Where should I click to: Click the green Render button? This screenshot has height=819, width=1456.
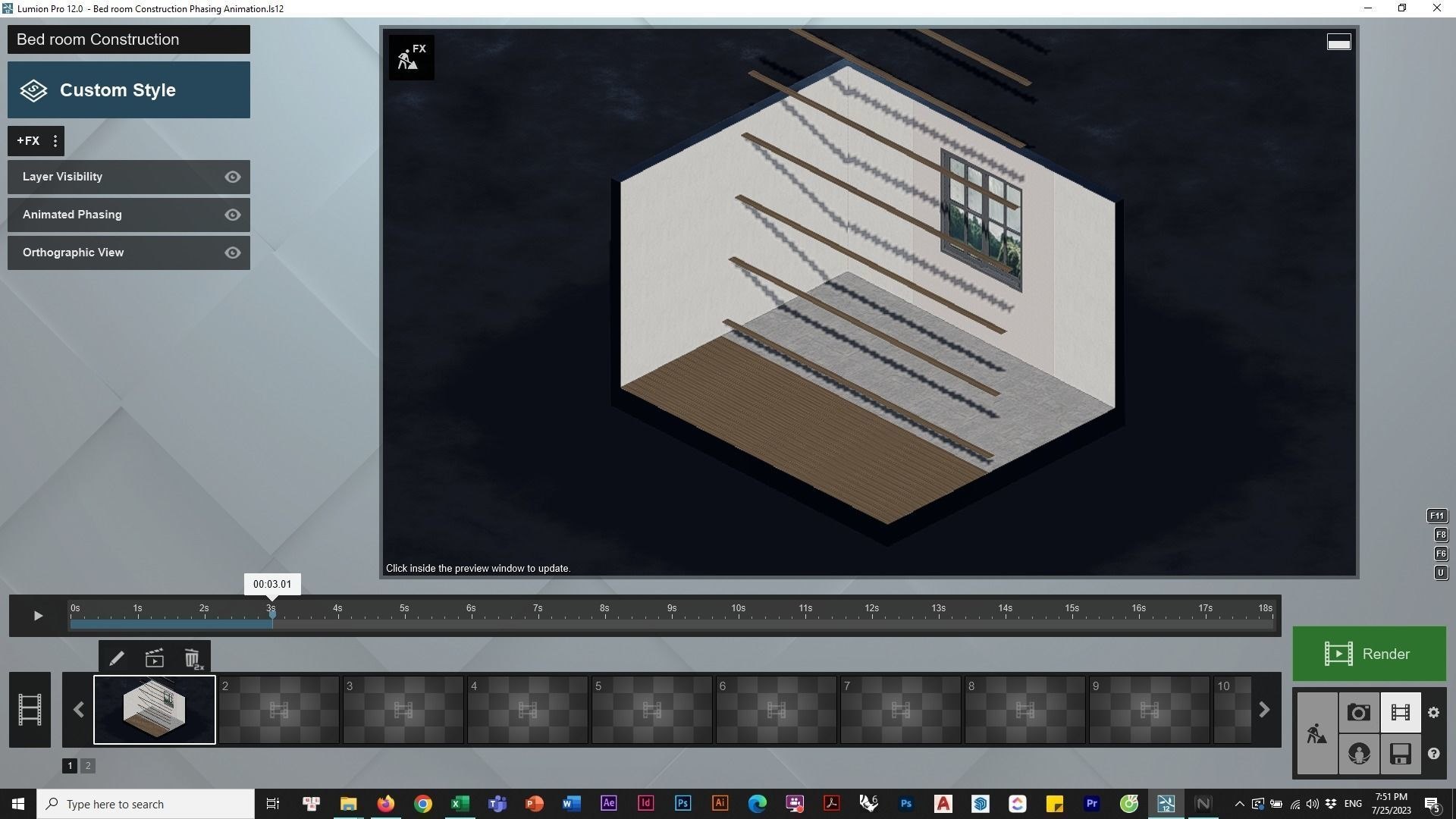point(1369,654)
